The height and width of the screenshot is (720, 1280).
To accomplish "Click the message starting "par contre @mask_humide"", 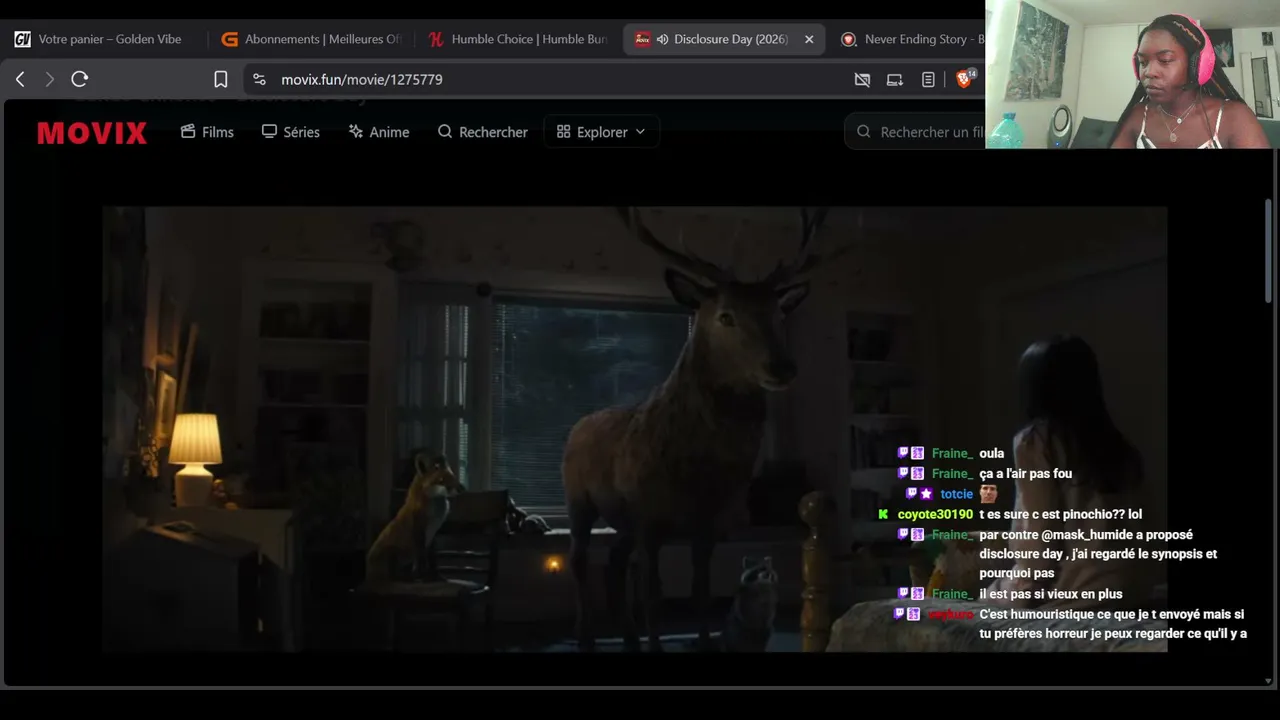I will pyautogui.click(x=1098, y=554).
